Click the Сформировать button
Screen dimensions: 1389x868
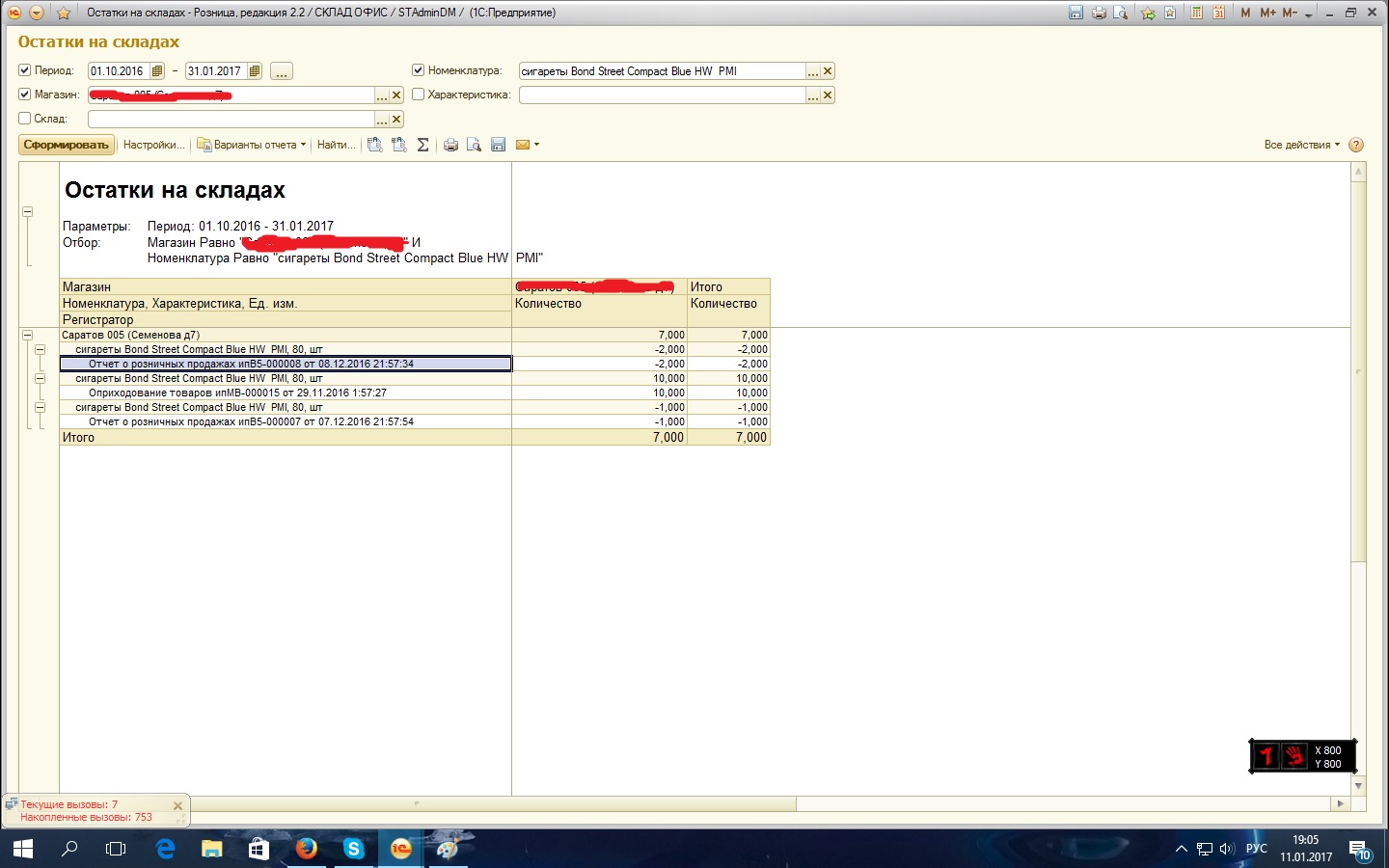pos(67,145)
